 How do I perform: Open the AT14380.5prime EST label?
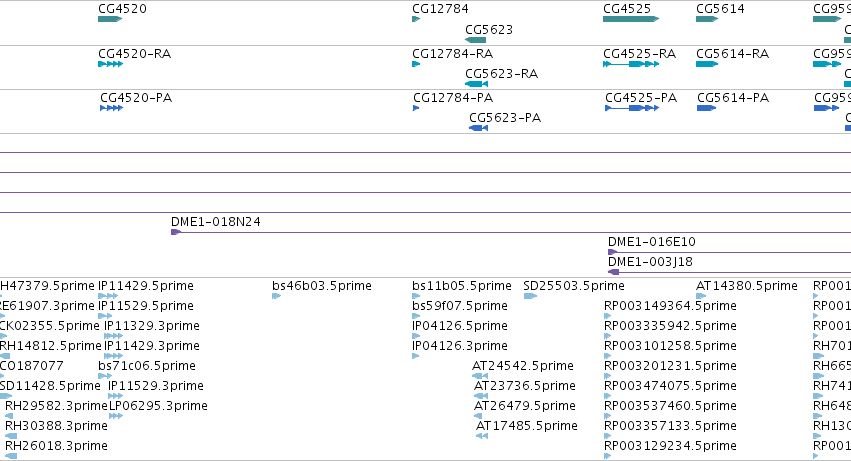[x=747, y=286]
